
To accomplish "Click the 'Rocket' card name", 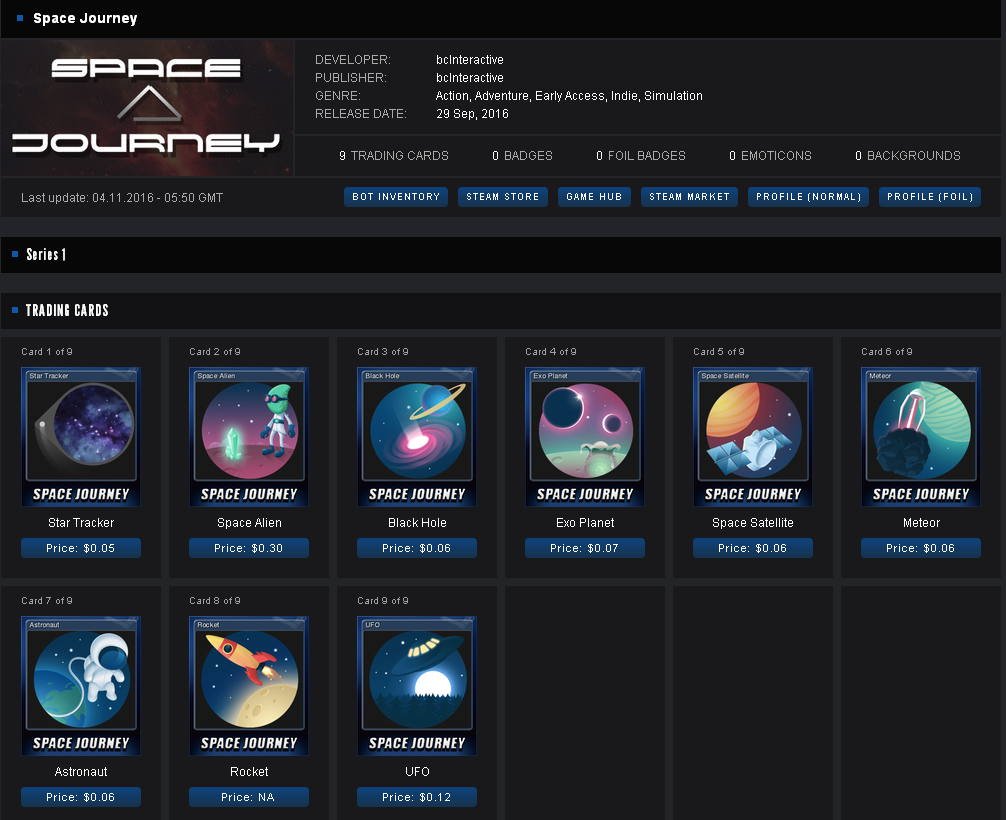I will click(249, 772).
